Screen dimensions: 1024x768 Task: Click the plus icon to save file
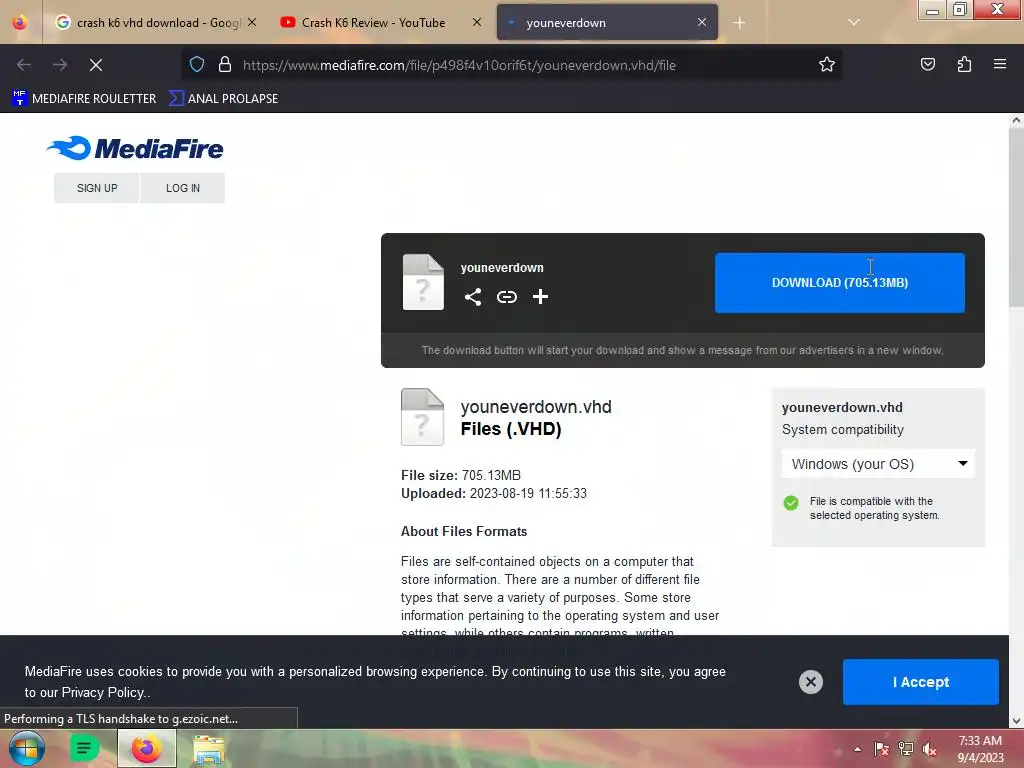(540, 297)
